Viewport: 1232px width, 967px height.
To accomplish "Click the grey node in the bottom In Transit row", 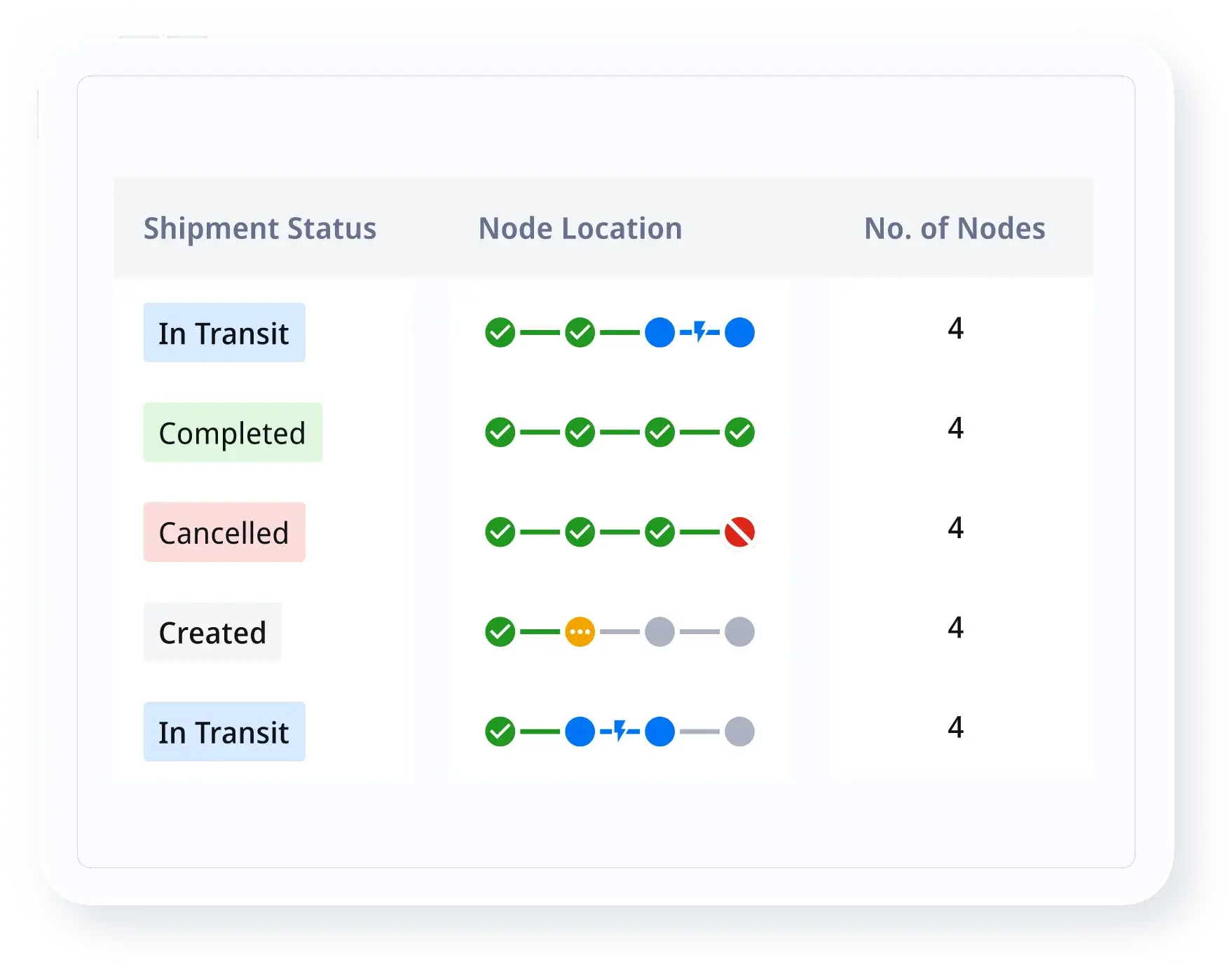I will coord(739,732).
